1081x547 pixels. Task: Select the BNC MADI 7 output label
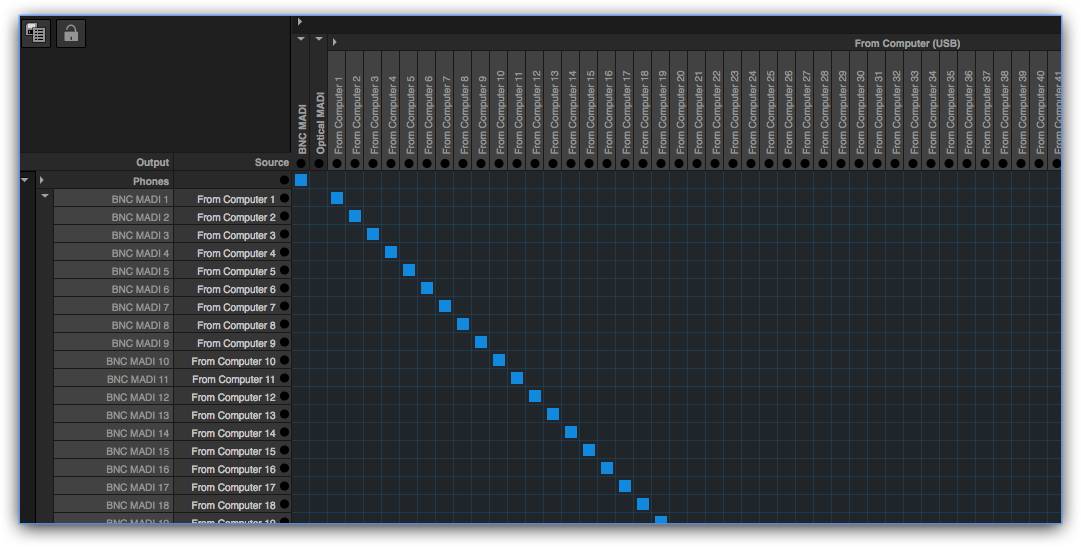(x=140, y=307)
